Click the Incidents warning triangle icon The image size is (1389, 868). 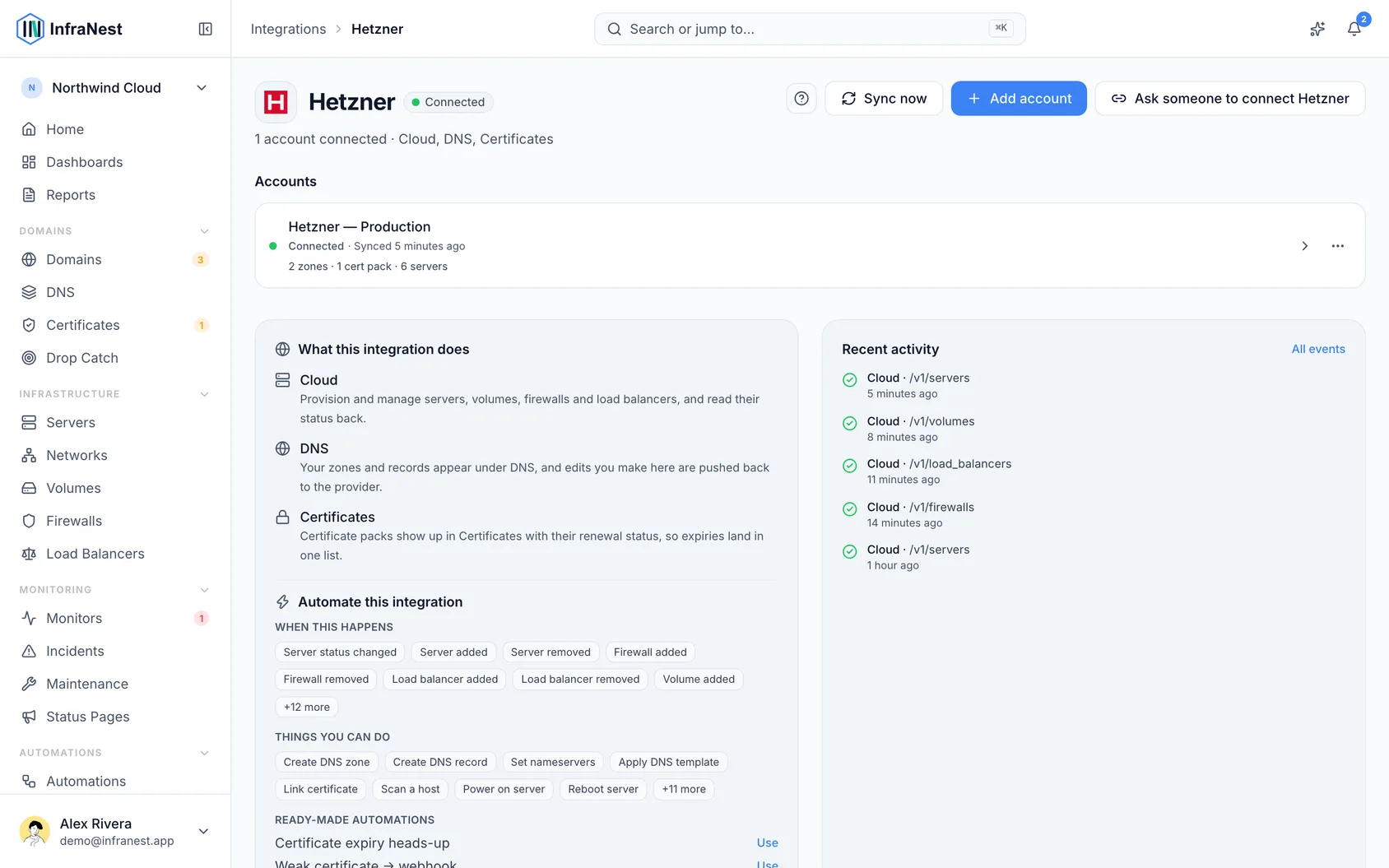click(29, 651)
